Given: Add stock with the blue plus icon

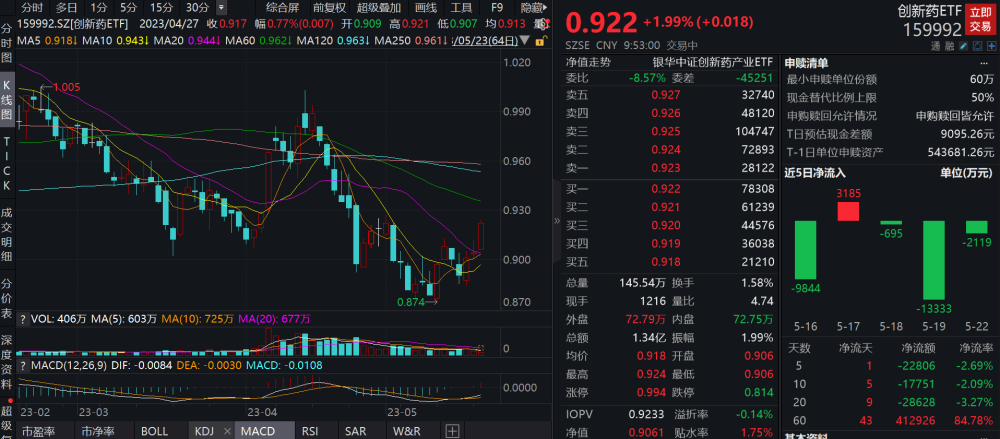Looking at the screenshot, I should point(992,46).
